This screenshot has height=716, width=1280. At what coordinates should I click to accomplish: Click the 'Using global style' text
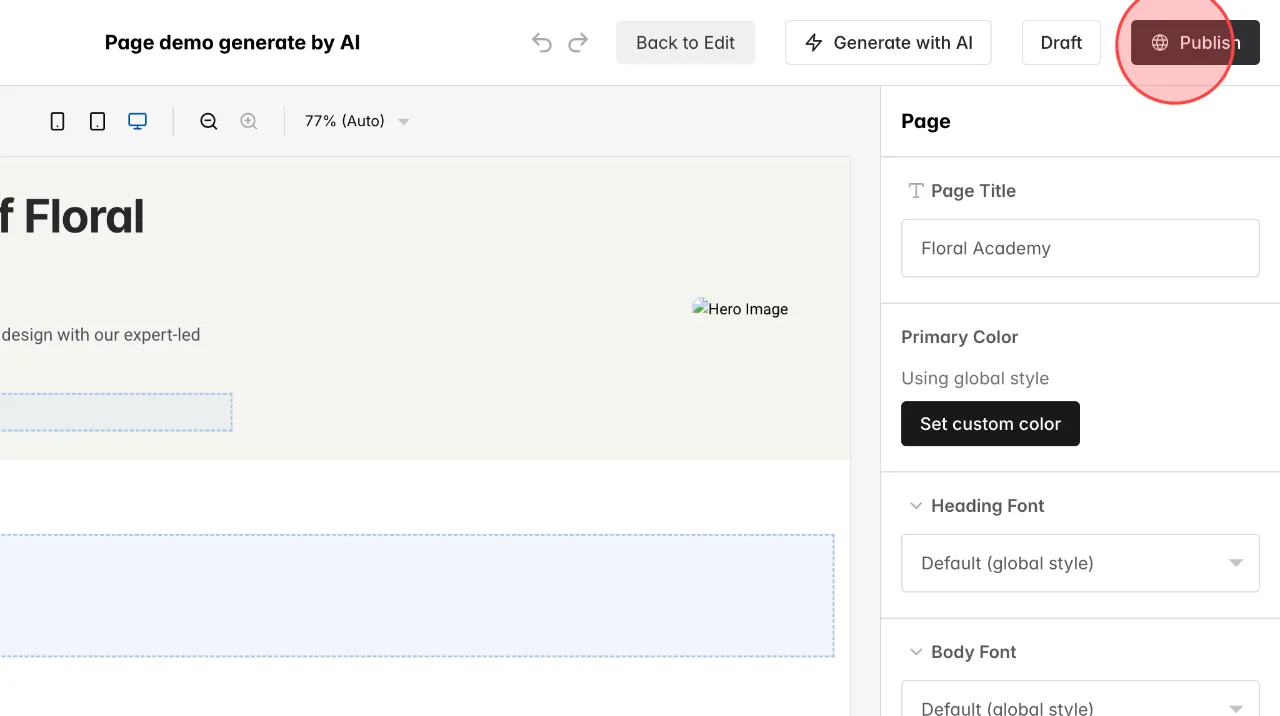click(x=975, y=378)
